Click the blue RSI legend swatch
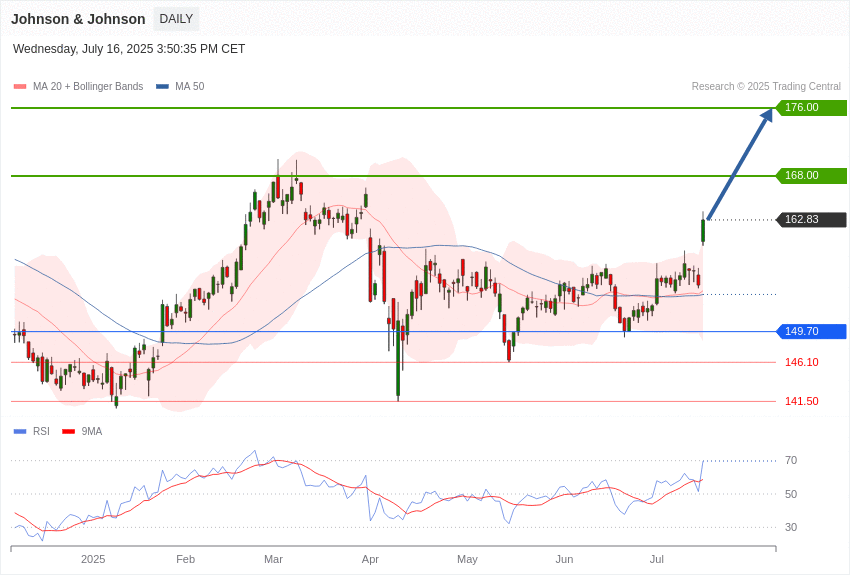Viewport: 850px width, 576px height. pos(20,432)
